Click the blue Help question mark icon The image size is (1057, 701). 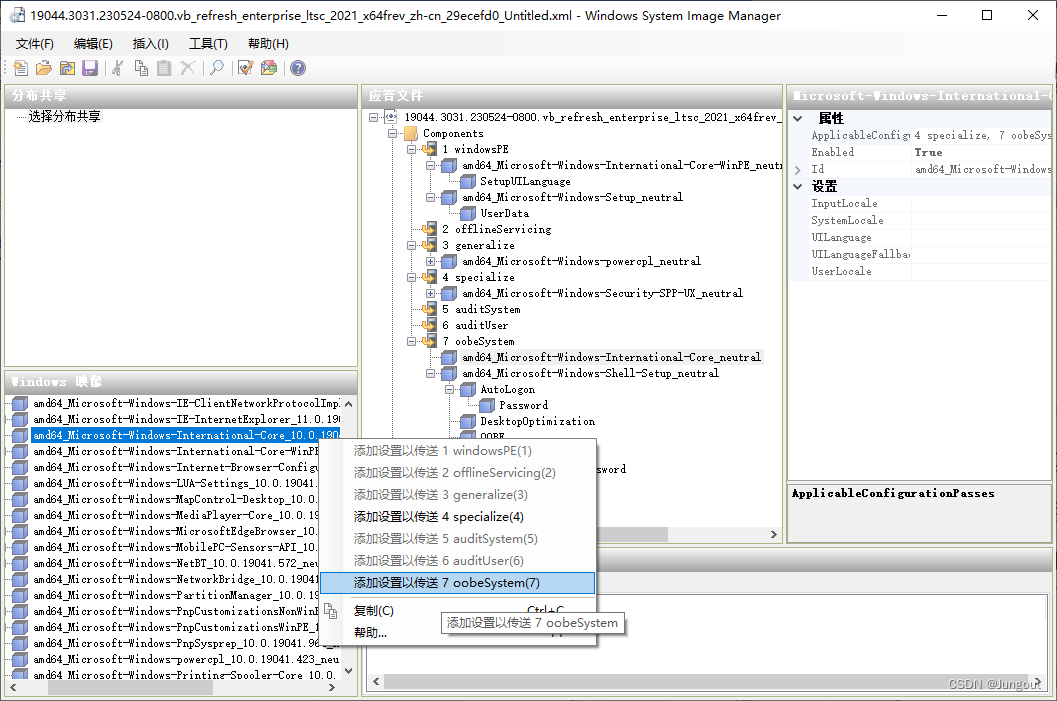298,68
